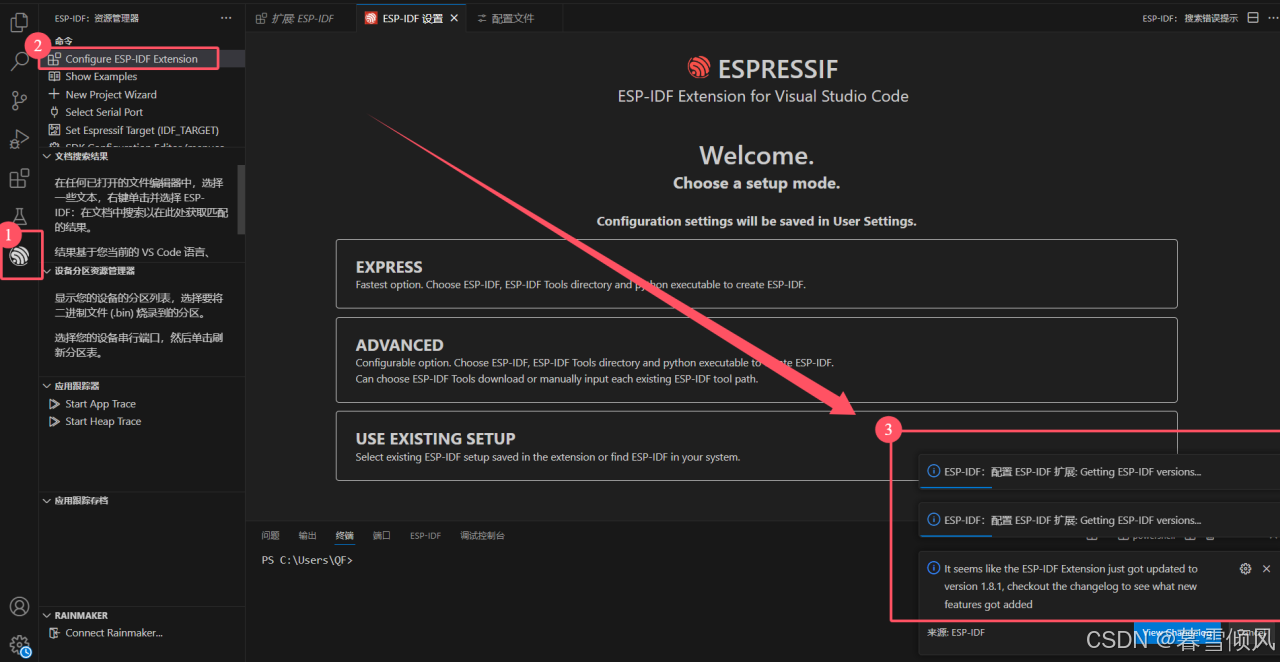Viewport: 1280px width, 662px height.
Task: Dismiss the ESP-IDF update notification
Action: click(x=1266, y=569)
